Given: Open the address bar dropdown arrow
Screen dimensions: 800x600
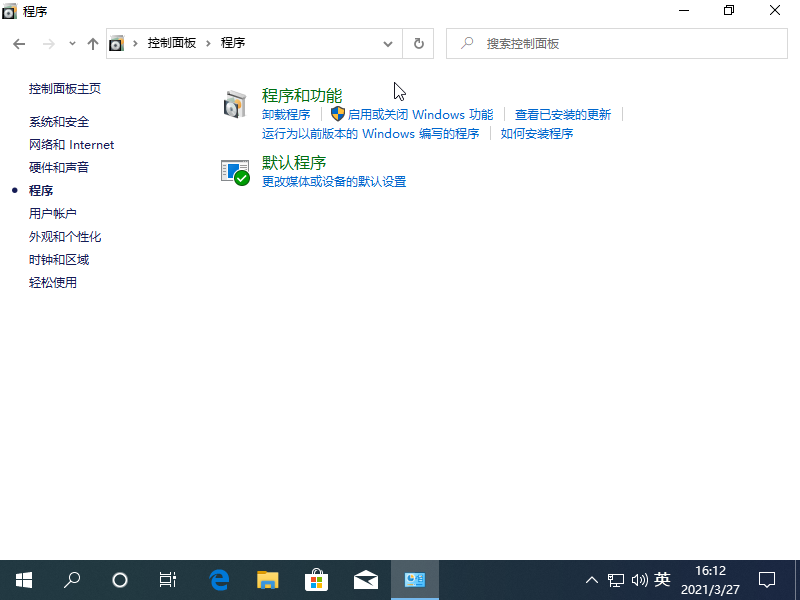Looking at the screenshot, I should (x=388, y=43).
